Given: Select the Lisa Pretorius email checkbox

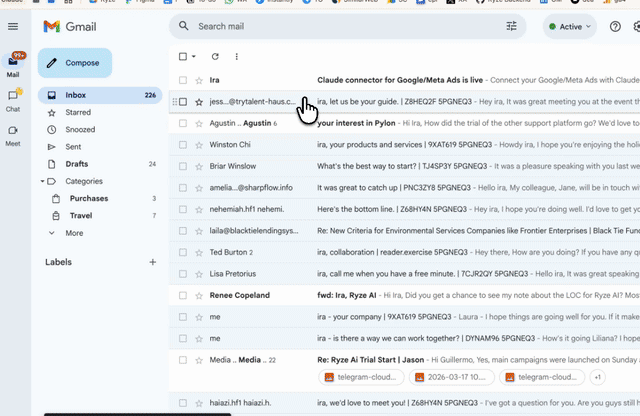Looking at the screenshot, I should click(183, 274).
